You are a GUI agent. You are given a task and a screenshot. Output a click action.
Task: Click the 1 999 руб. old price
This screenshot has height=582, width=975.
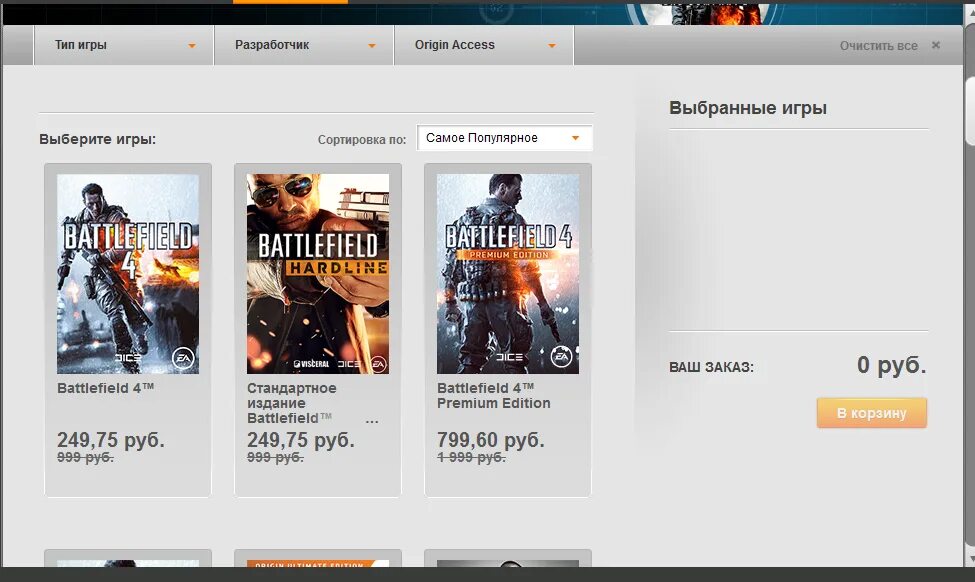pyautogui.click(x=471, y=458)
